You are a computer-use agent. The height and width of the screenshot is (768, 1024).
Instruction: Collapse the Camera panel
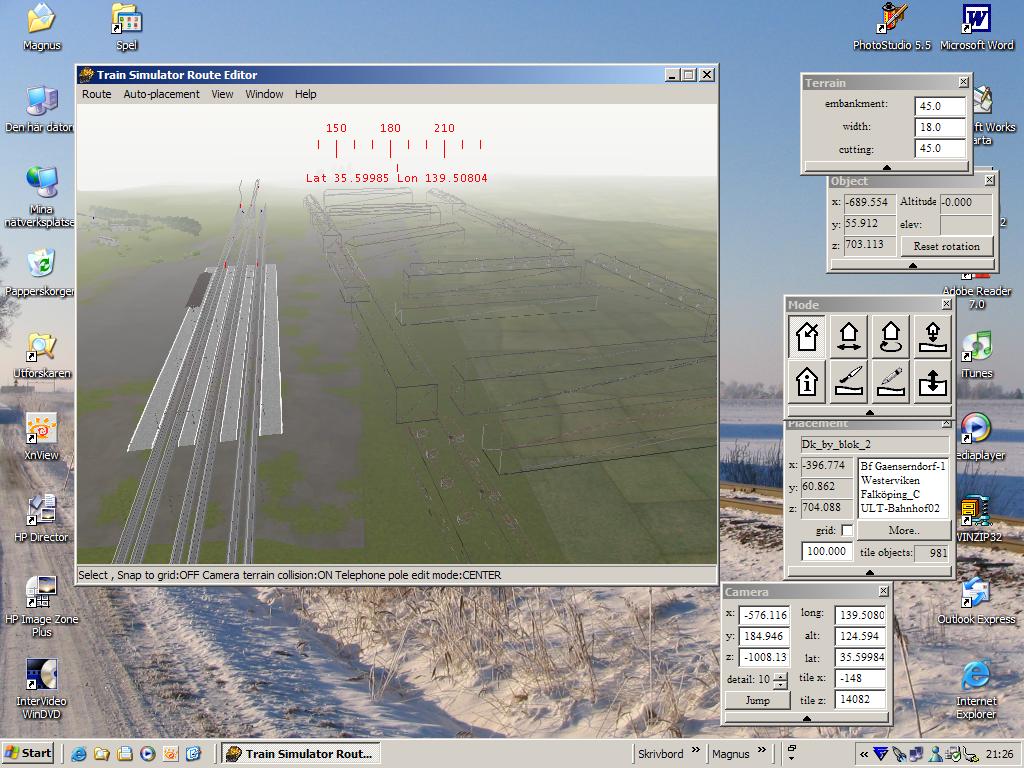point(806,718)
